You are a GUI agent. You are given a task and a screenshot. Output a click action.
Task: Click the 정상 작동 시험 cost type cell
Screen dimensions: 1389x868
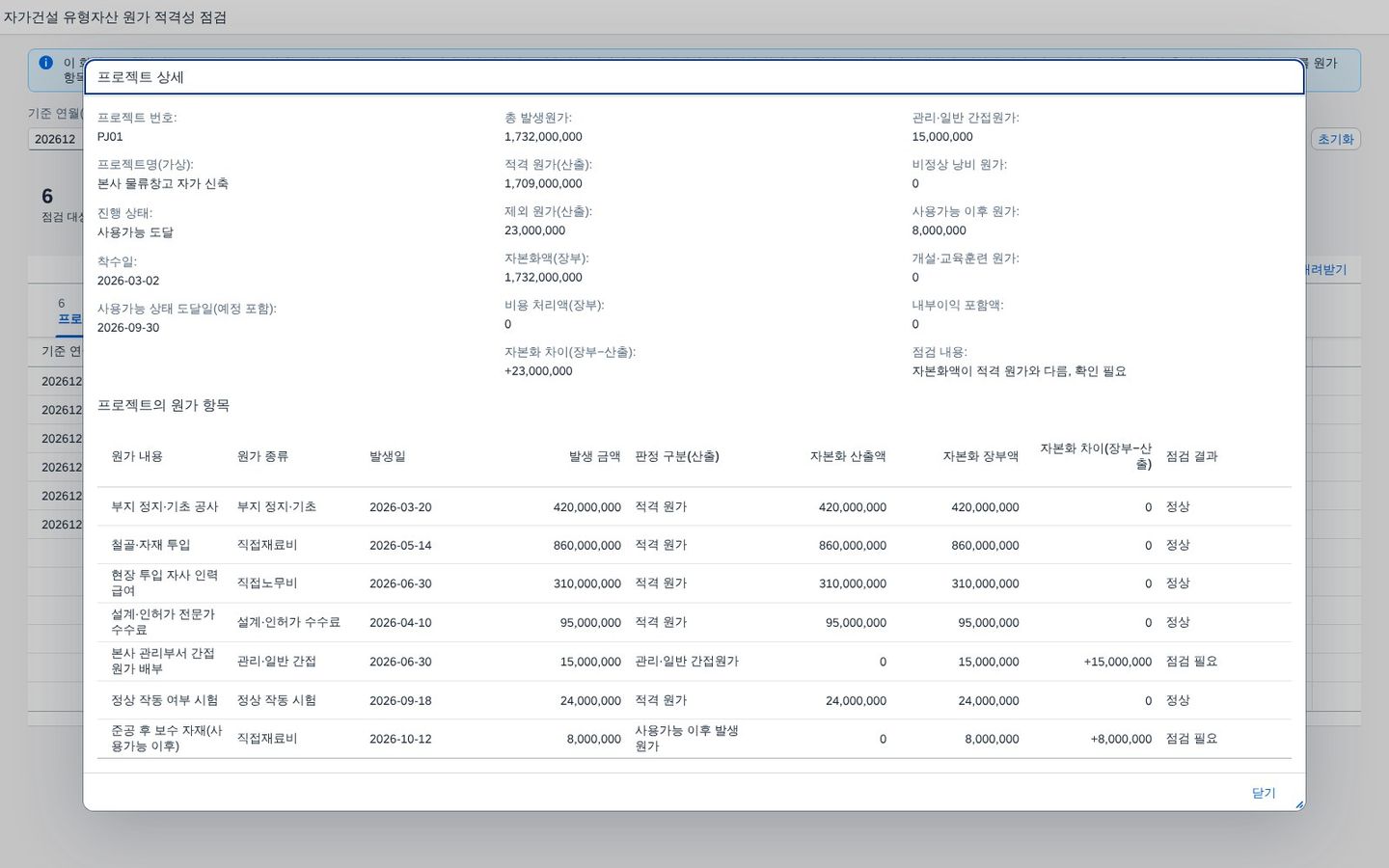coord(277,700)
